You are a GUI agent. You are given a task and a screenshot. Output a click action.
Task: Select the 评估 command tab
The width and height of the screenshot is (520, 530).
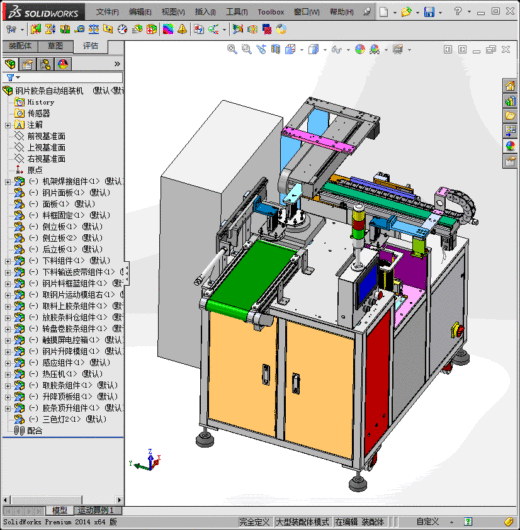pos(91,46)
